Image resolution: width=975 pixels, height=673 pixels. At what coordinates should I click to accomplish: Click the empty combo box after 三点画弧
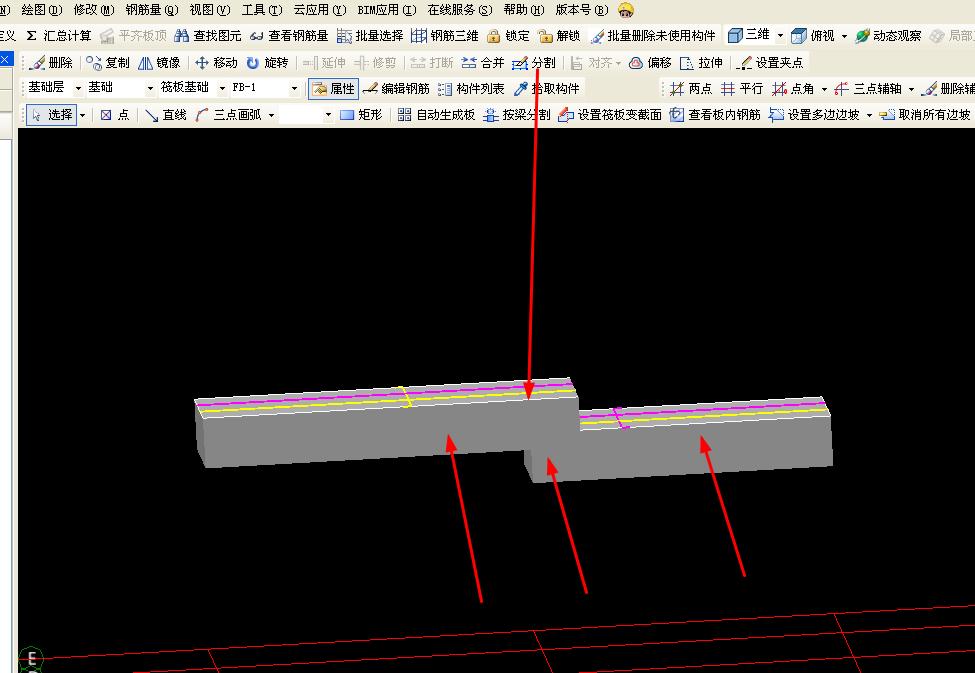pyautogui.click(x=307, y=115)
